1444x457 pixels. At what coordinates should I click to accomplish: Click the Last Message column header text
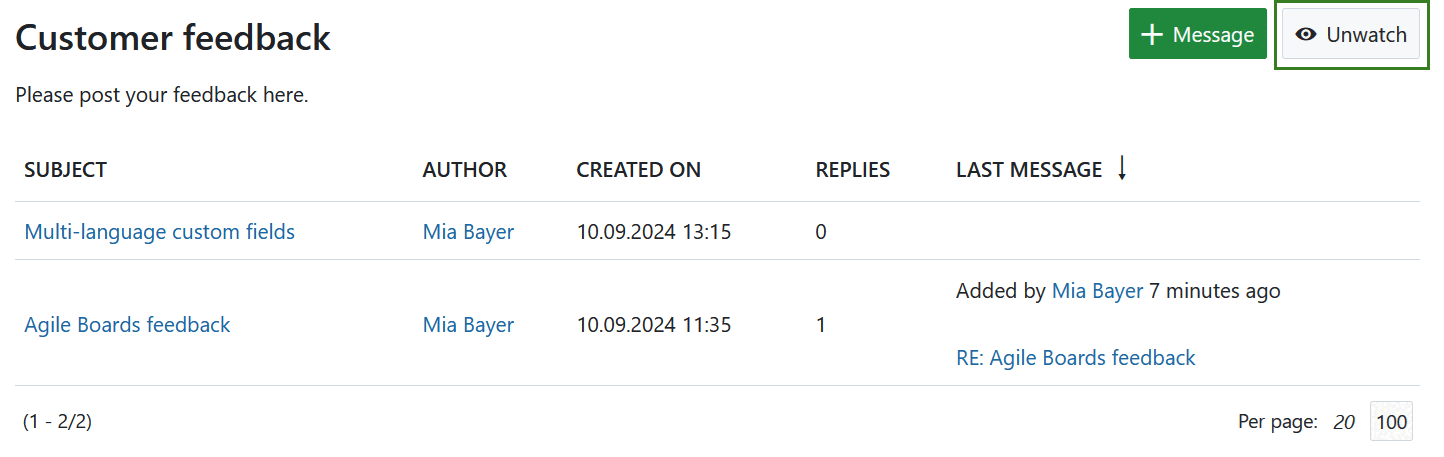tap(1028, 170)
